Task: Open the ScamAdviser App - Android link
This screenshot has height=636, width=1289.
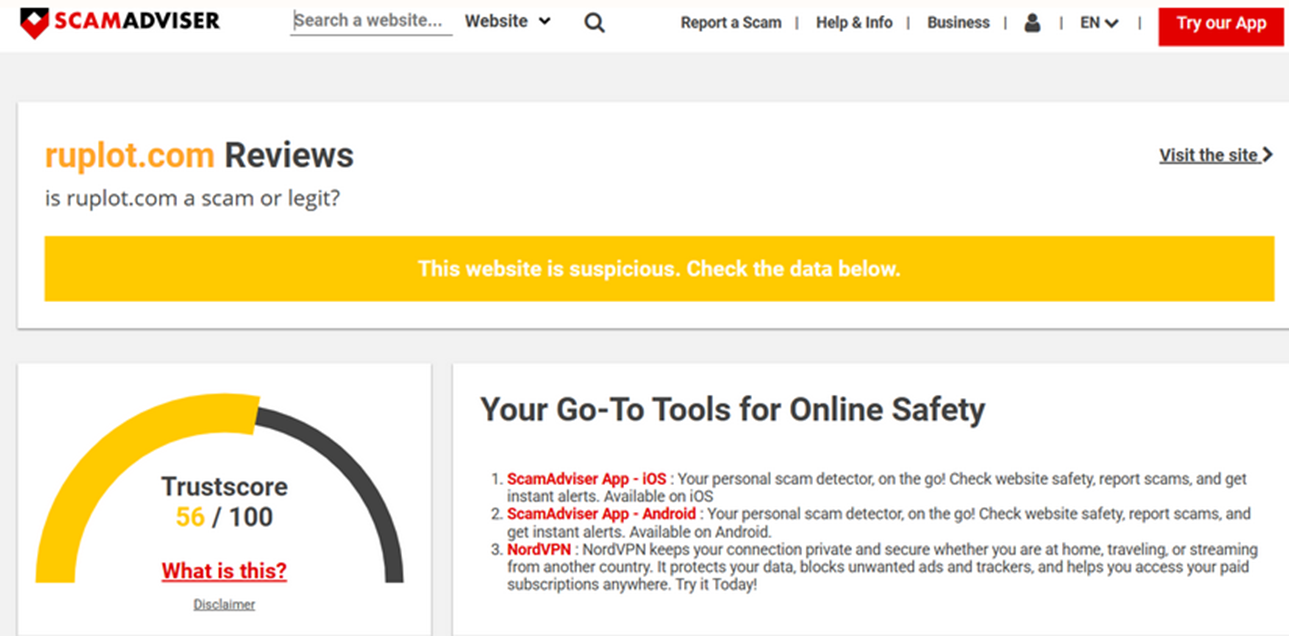Action: point(601,514)
